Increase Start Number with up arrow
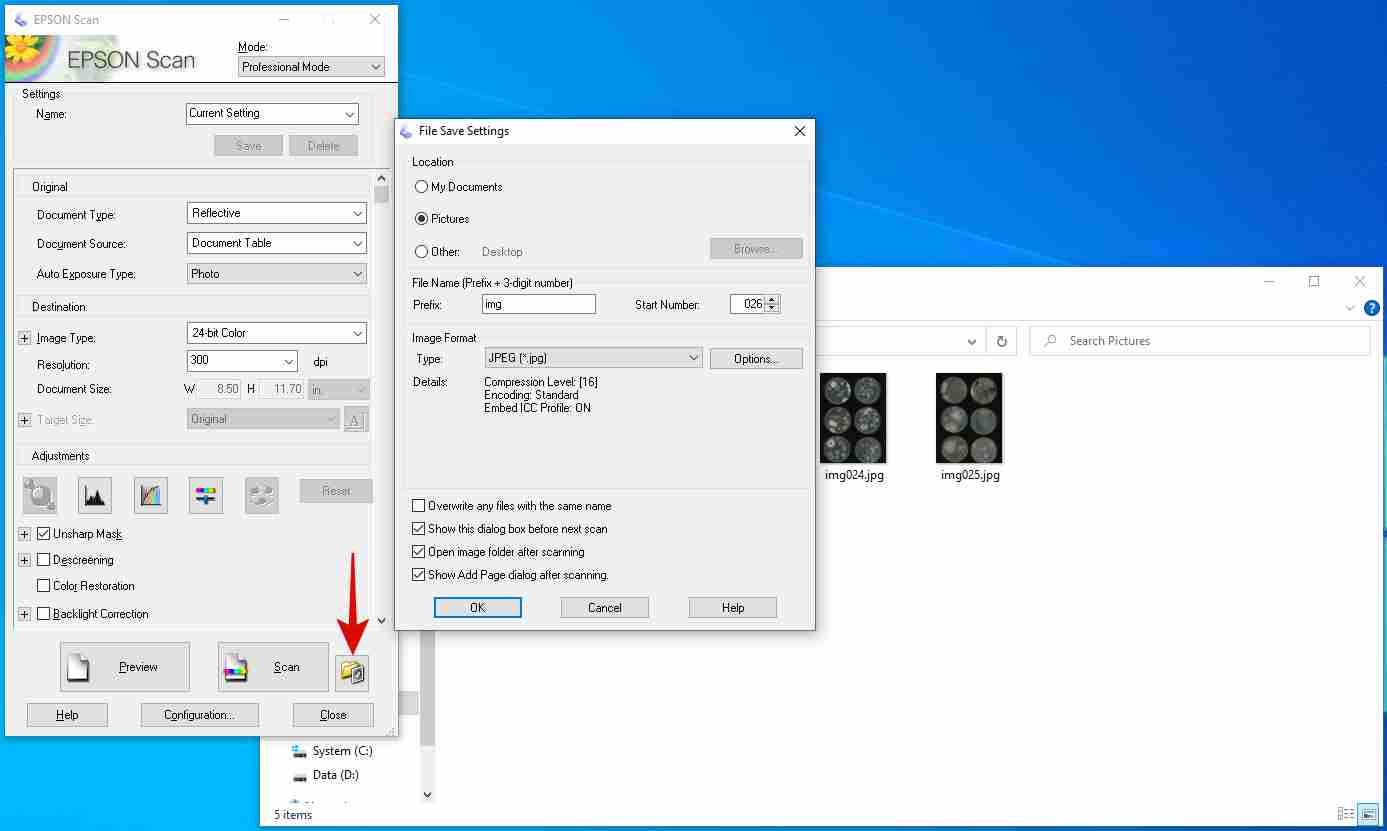This screenshot has width=1387, height=831. (772, 299)
